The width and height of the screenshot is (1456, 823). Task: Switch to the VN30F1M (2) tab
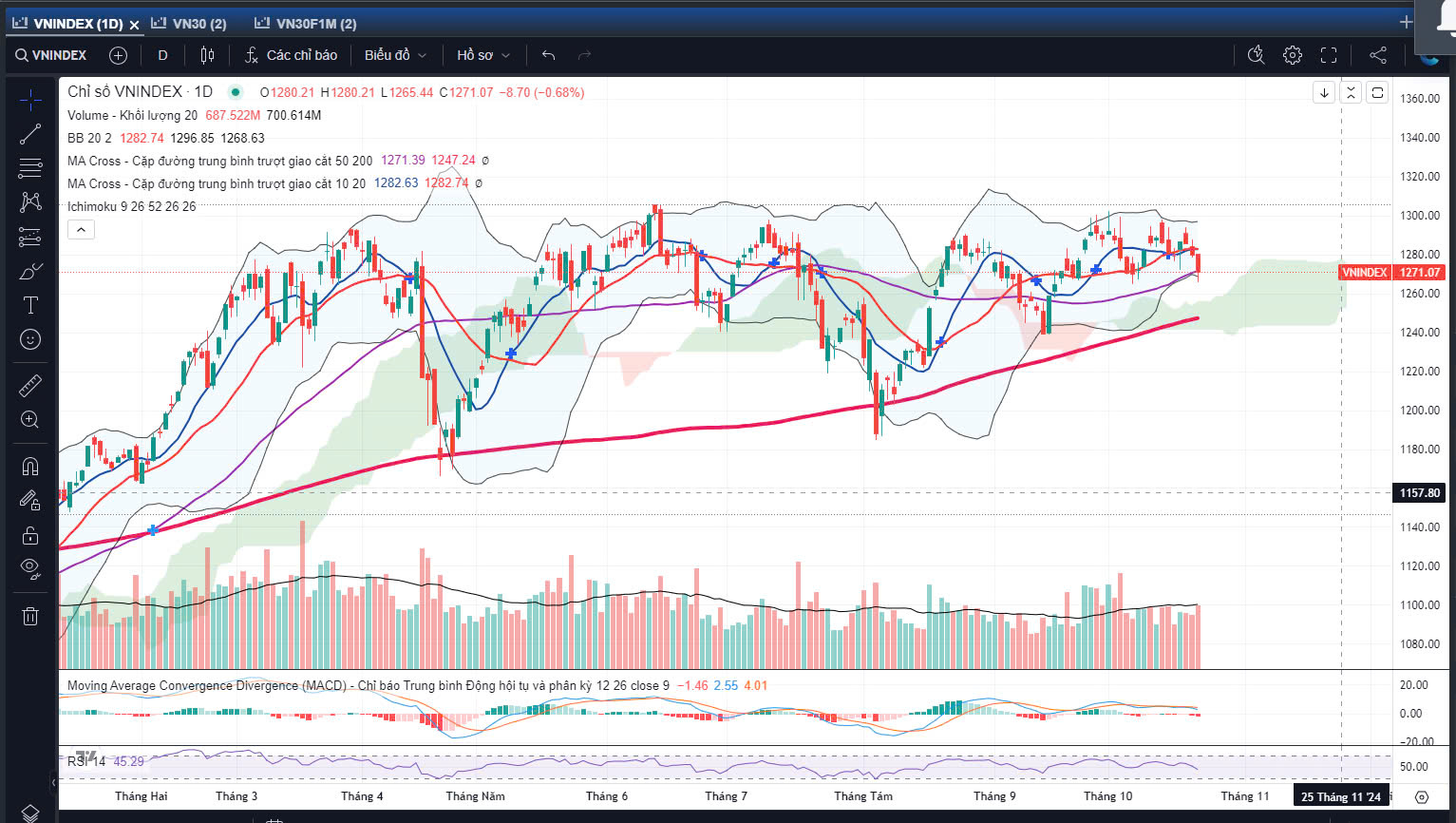point(307,24)
